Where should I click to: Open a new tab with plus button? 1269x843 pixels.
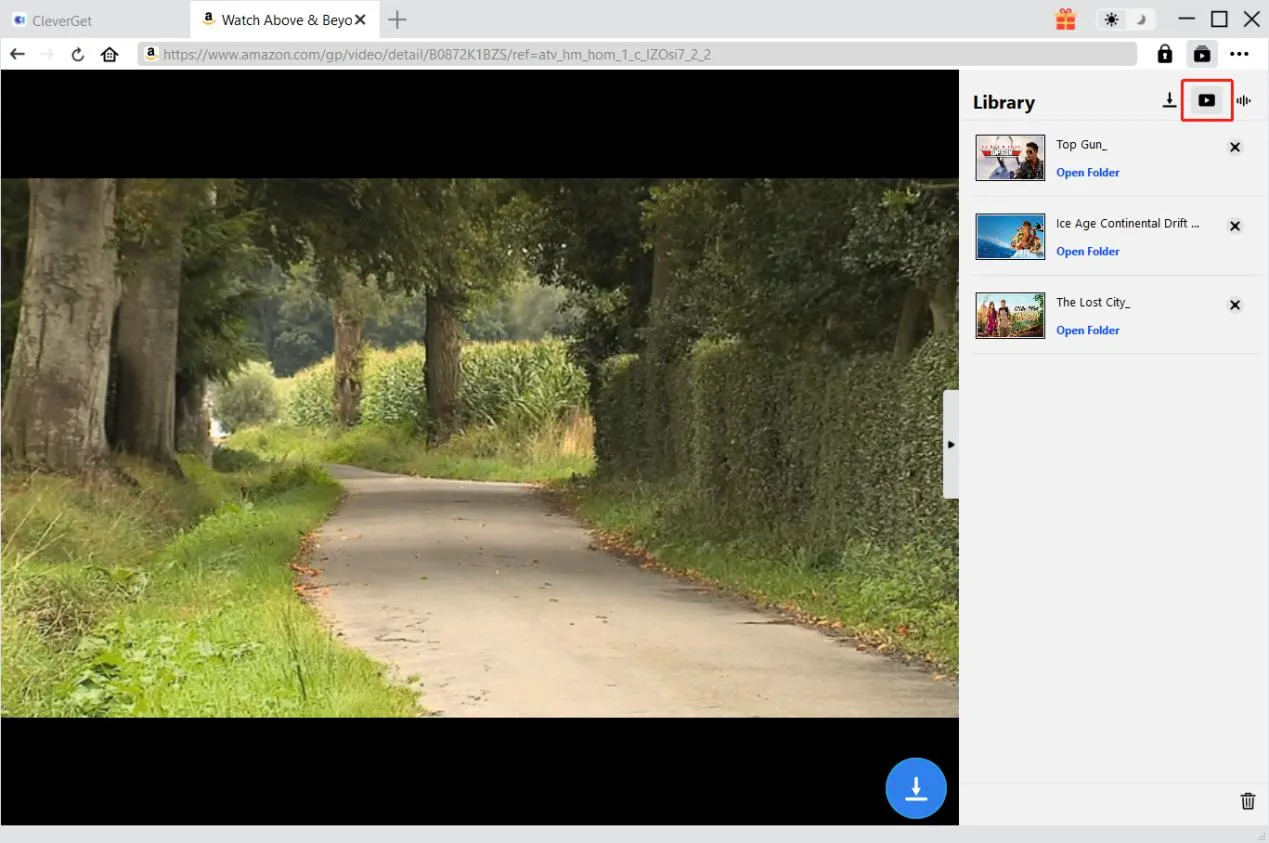[x=397, y=20]
